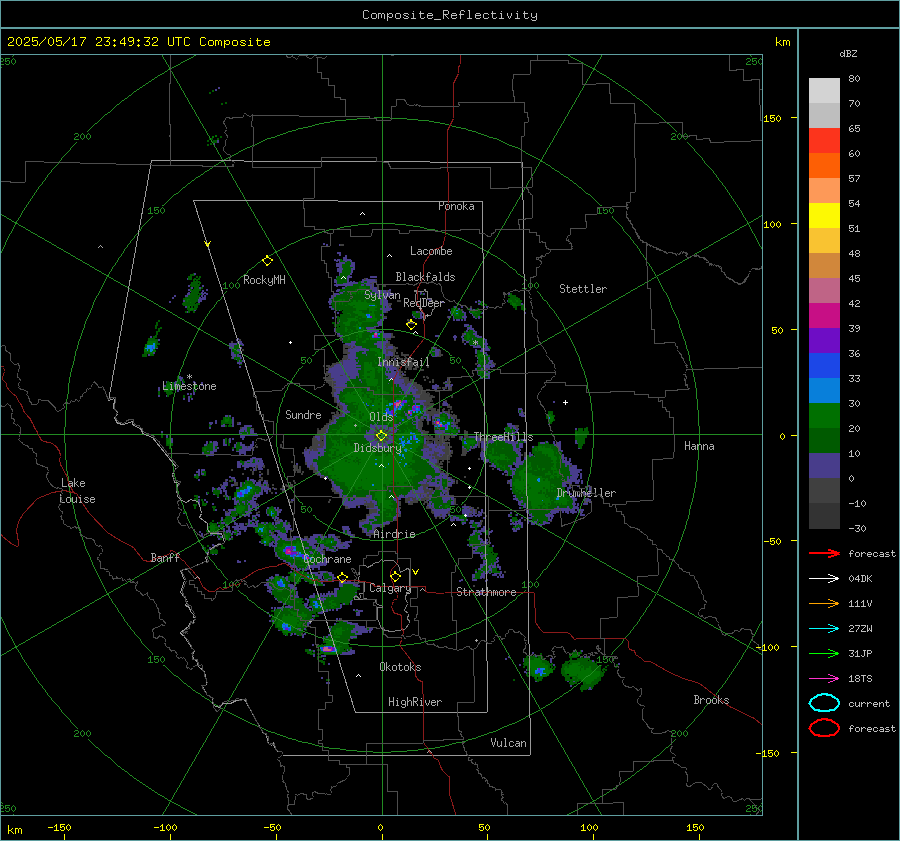The height and width of the screenshot is (841, 900).
Task: Click the Banff label
Action: [165, 557]
